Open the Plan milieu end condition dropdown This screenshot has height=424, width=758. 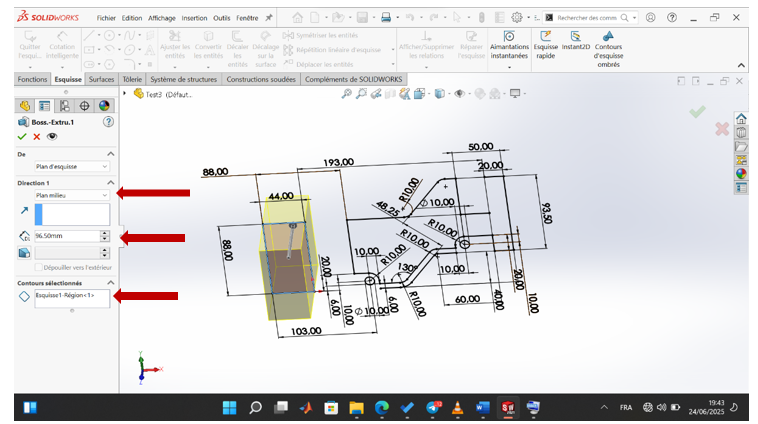coord(72,195)
